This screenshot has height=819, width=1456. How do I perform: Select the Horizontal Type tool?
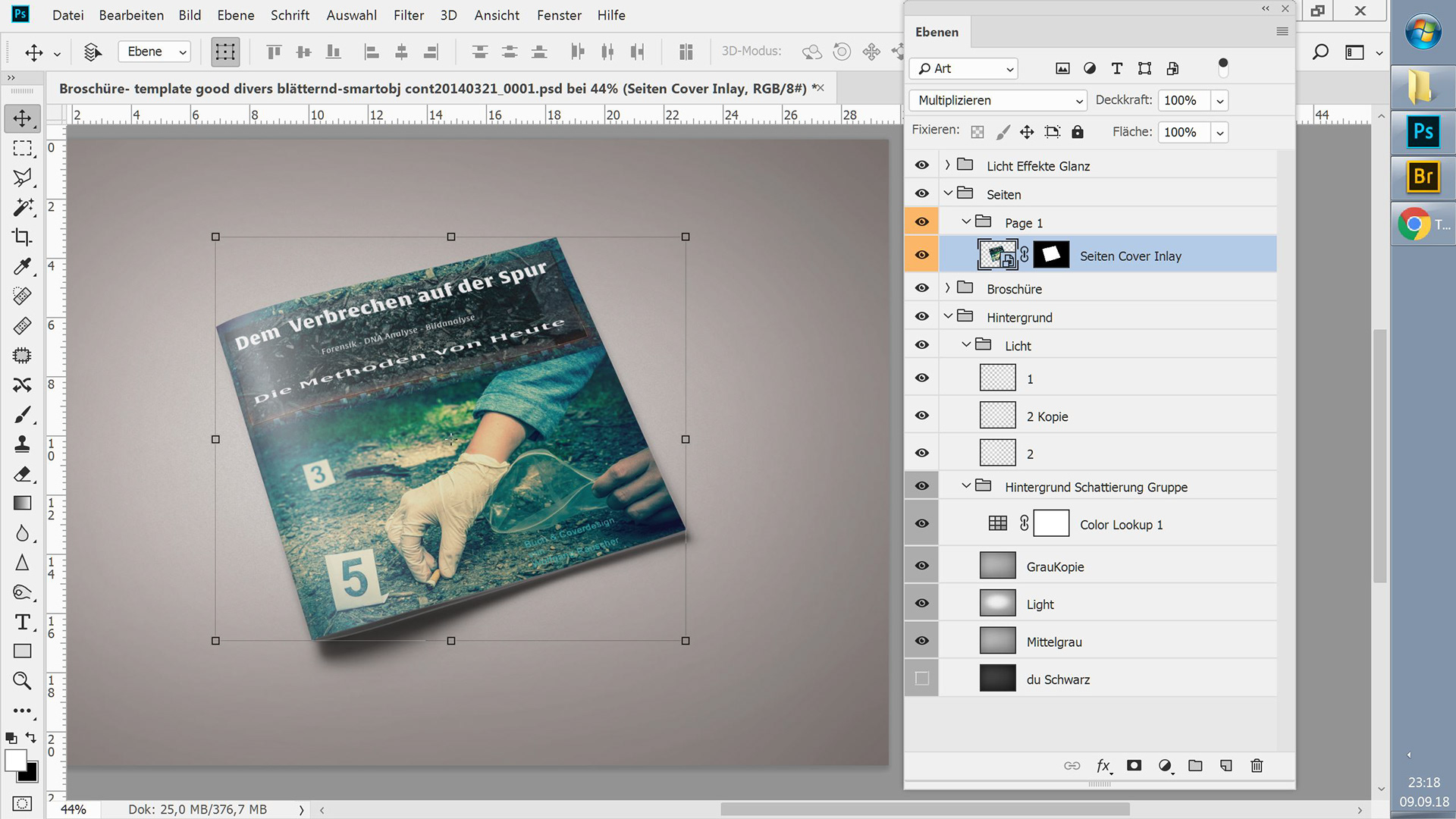click(x=22, y=622)
